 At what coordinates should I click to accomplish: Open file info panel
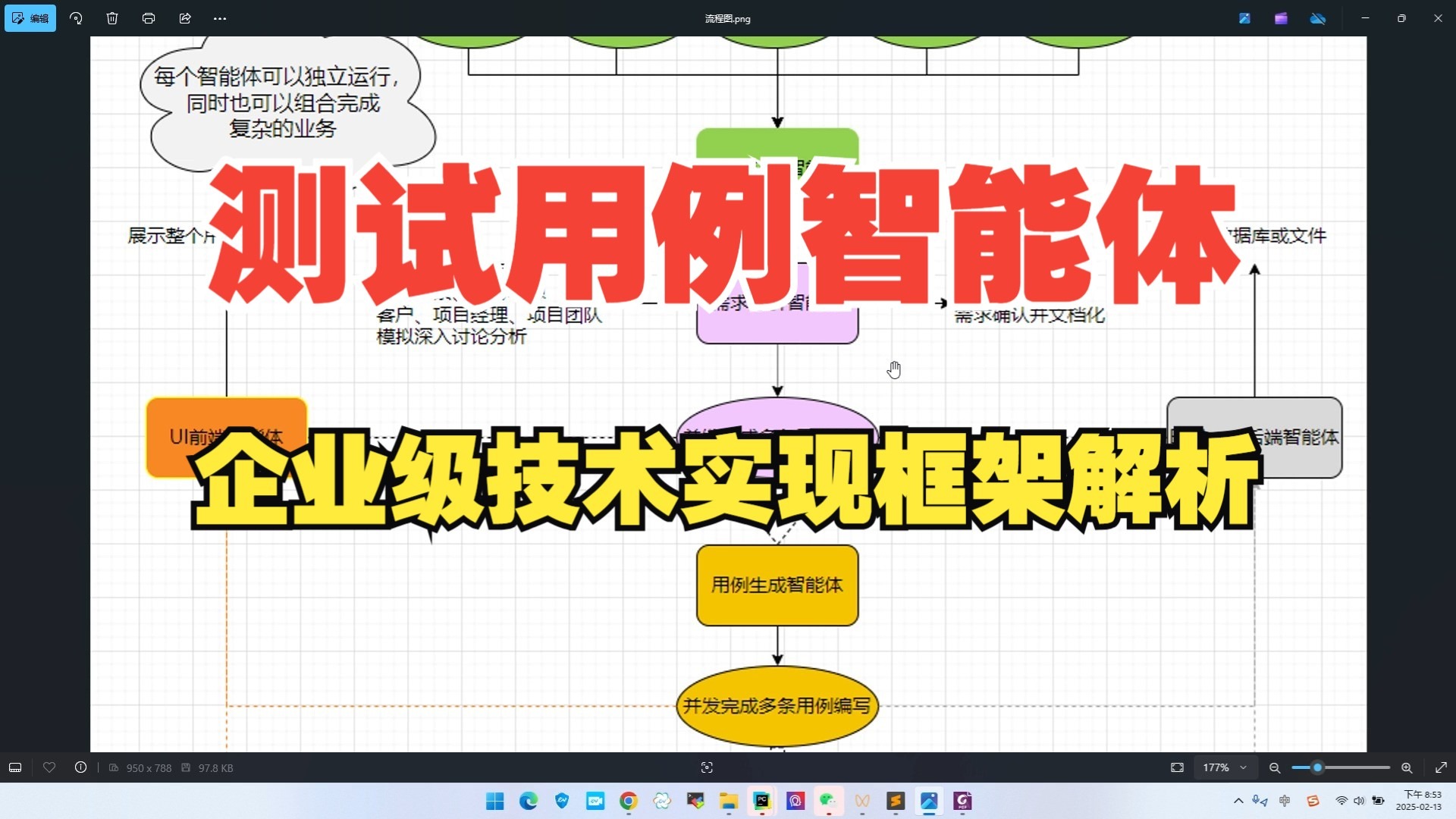click(81, 767)
